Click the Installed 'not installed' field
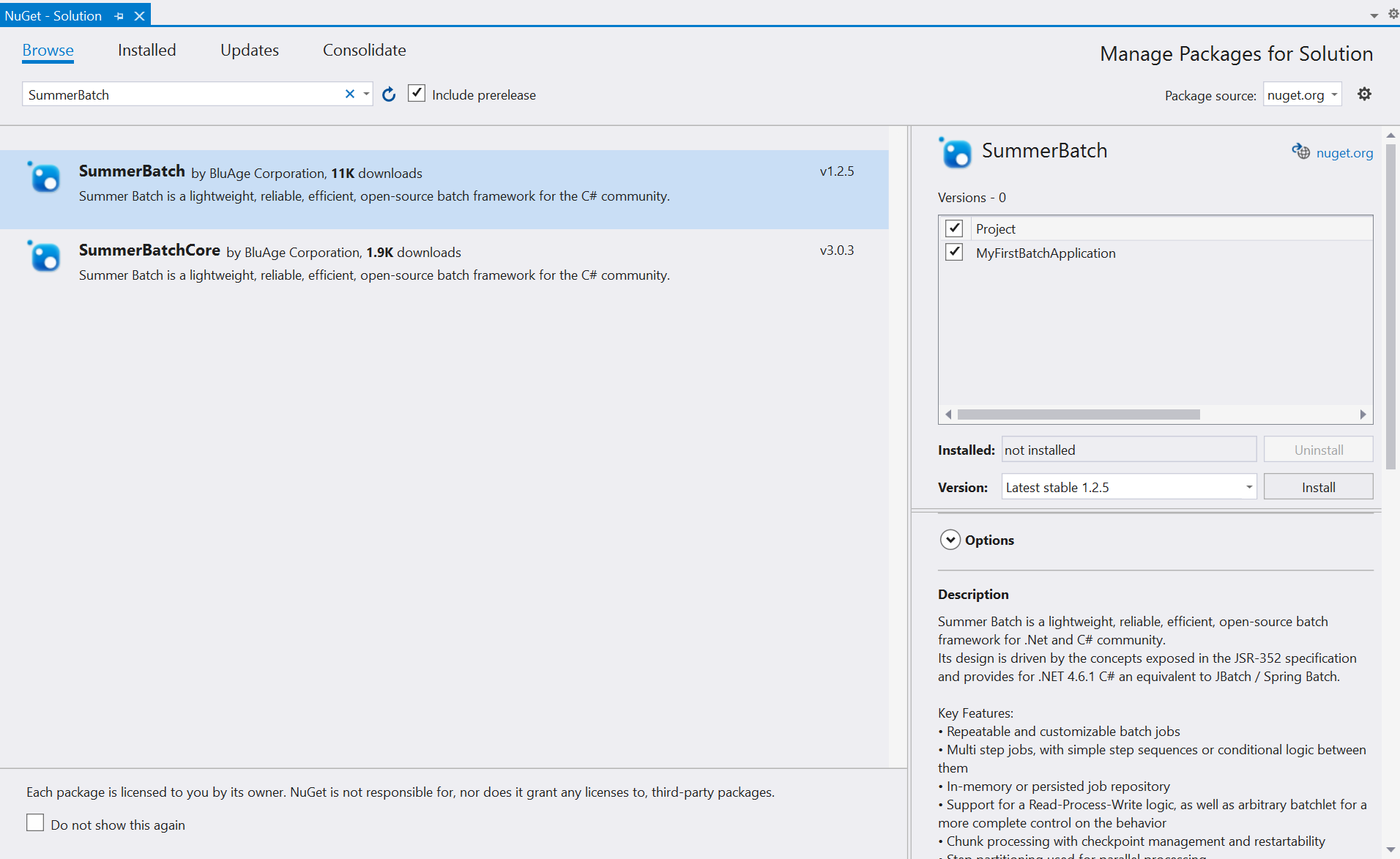 [x=1128, y=450]
